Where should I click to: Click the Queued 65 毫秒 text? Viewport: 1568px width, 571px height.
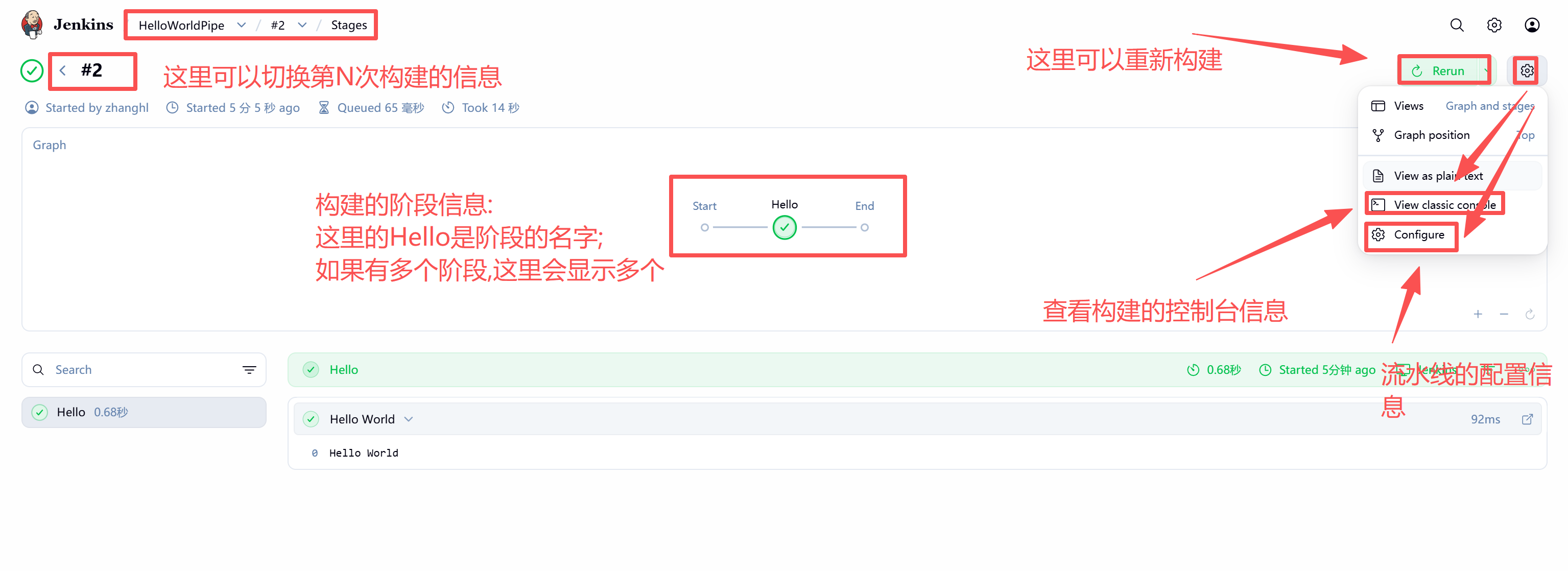point(381,108)
